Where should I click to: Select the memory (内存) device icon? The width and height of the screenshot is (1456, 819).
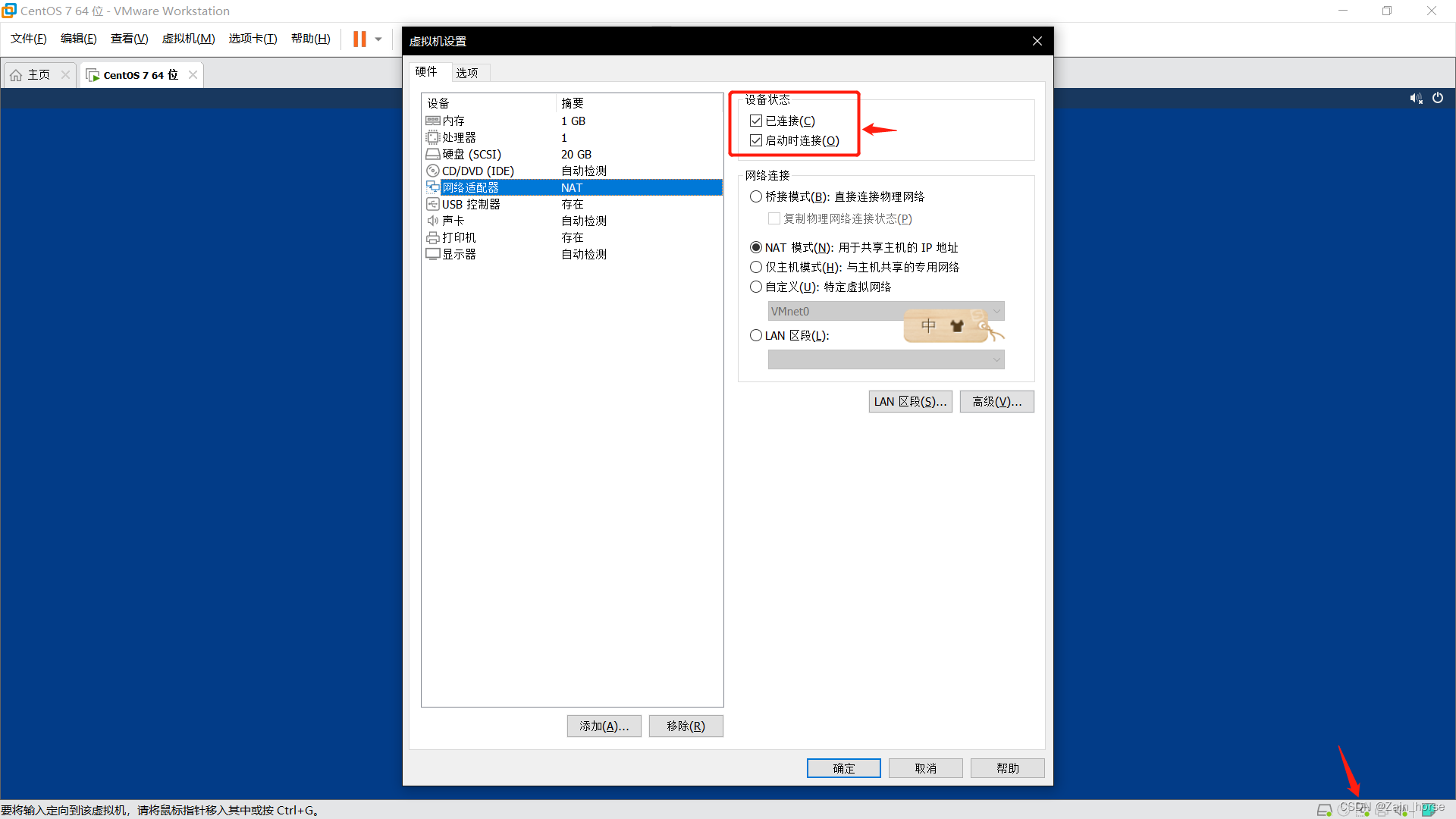pos(433,121)
